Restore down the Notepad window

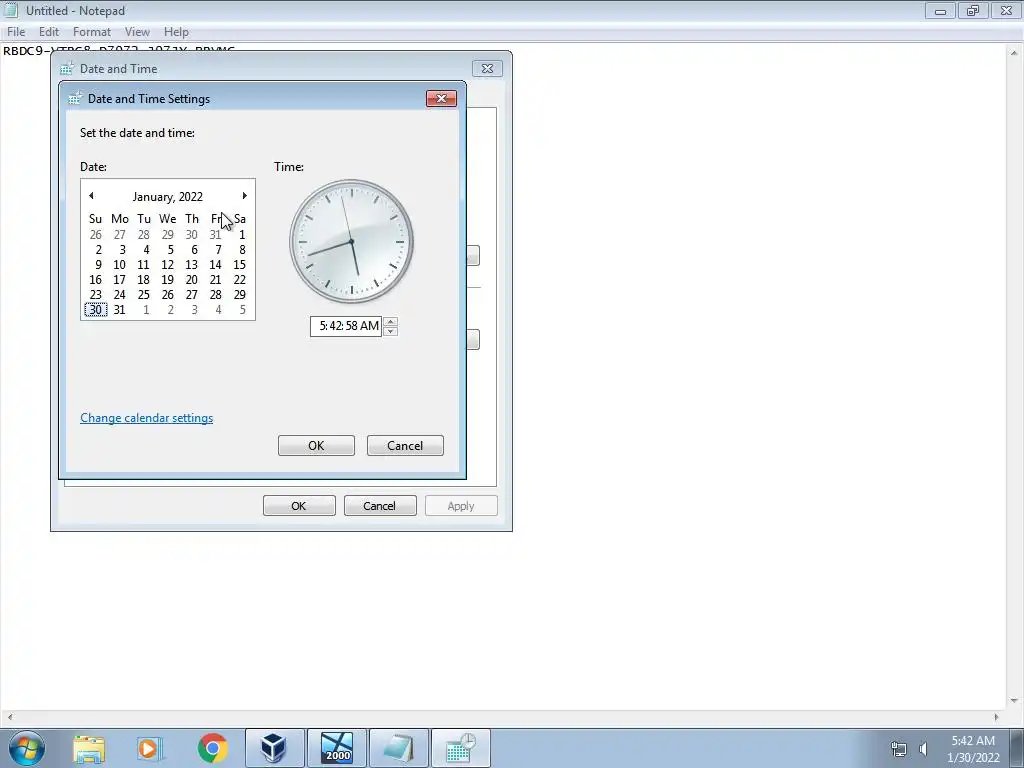tap(973, 10)
